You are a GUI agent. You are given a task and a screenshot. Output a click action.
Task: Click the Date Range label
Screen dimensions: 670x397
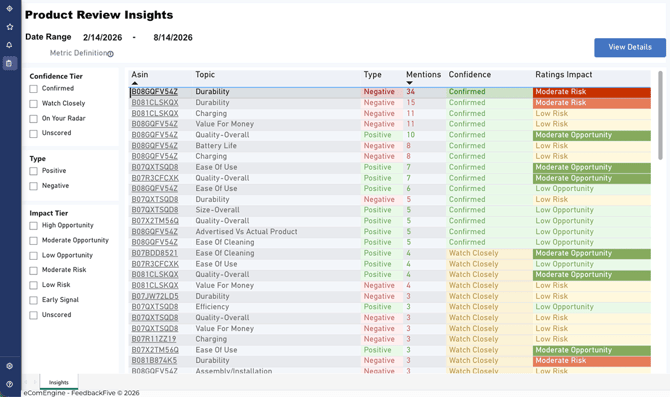click(48, 37)
